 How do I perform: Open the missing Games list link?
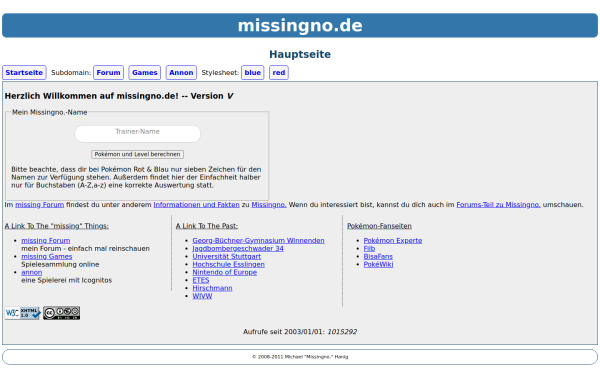(47, 256)
